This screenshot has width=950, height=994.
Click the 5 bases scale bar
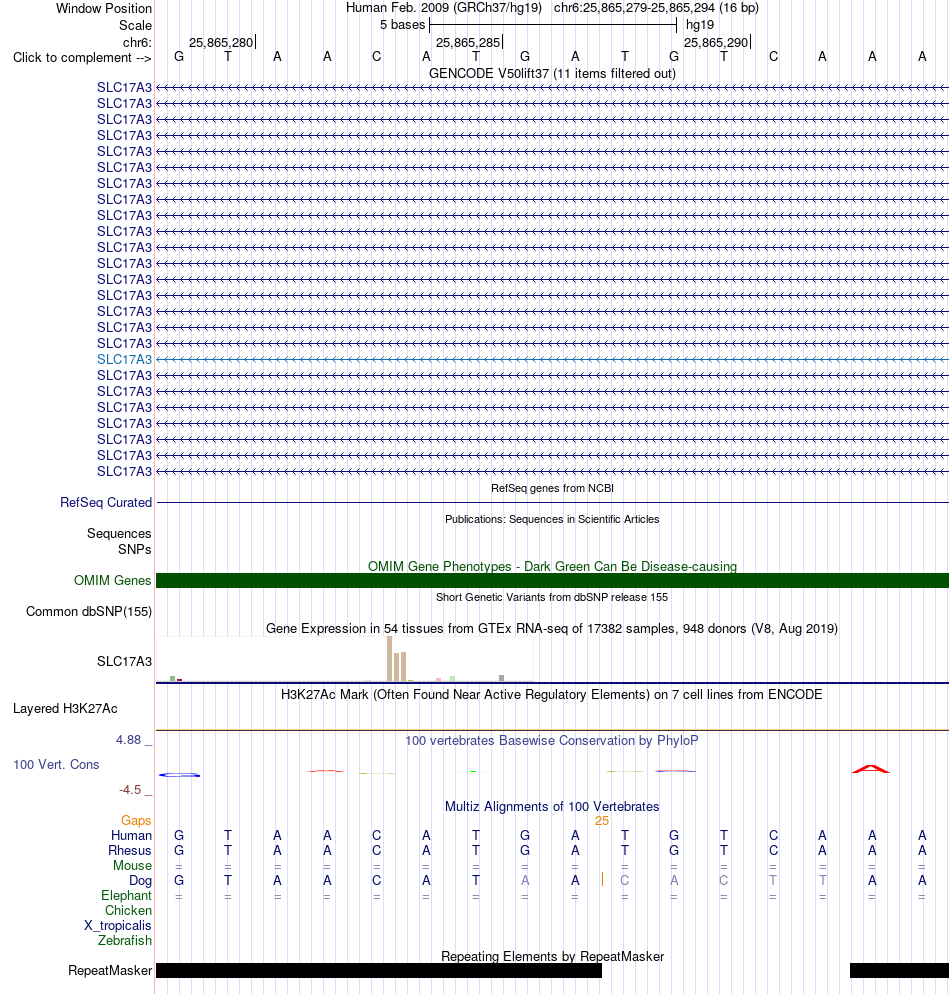click(553, 25)
